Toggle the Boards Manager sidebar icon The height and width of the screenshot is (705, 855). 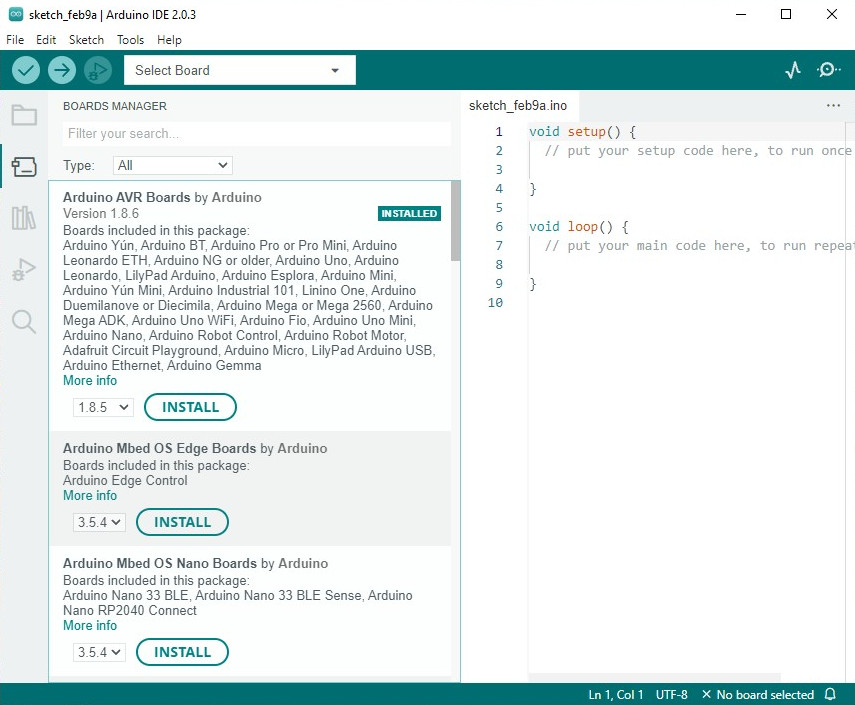[x=24, y=167]
